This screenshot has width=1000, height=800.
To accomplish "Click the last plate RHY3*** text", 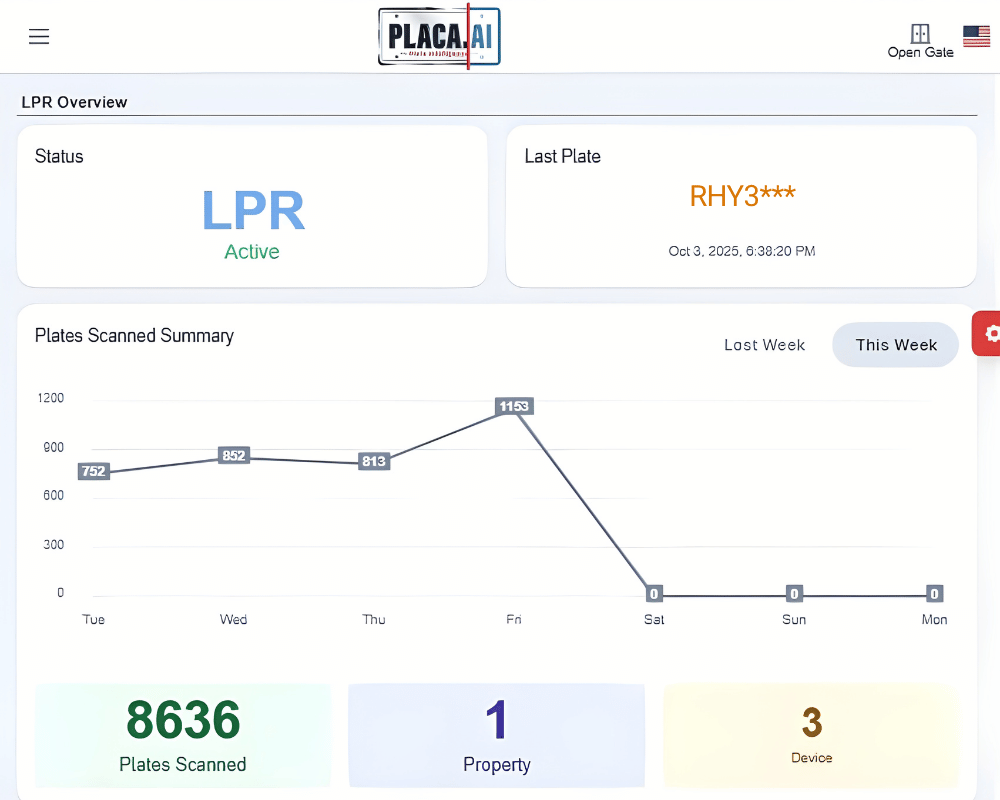I will pos(742,196).
